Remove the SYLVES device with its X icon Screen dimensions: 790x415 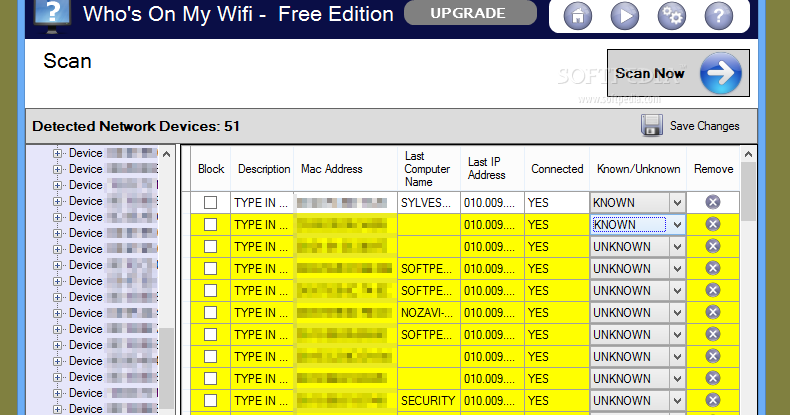click(712, 202)
